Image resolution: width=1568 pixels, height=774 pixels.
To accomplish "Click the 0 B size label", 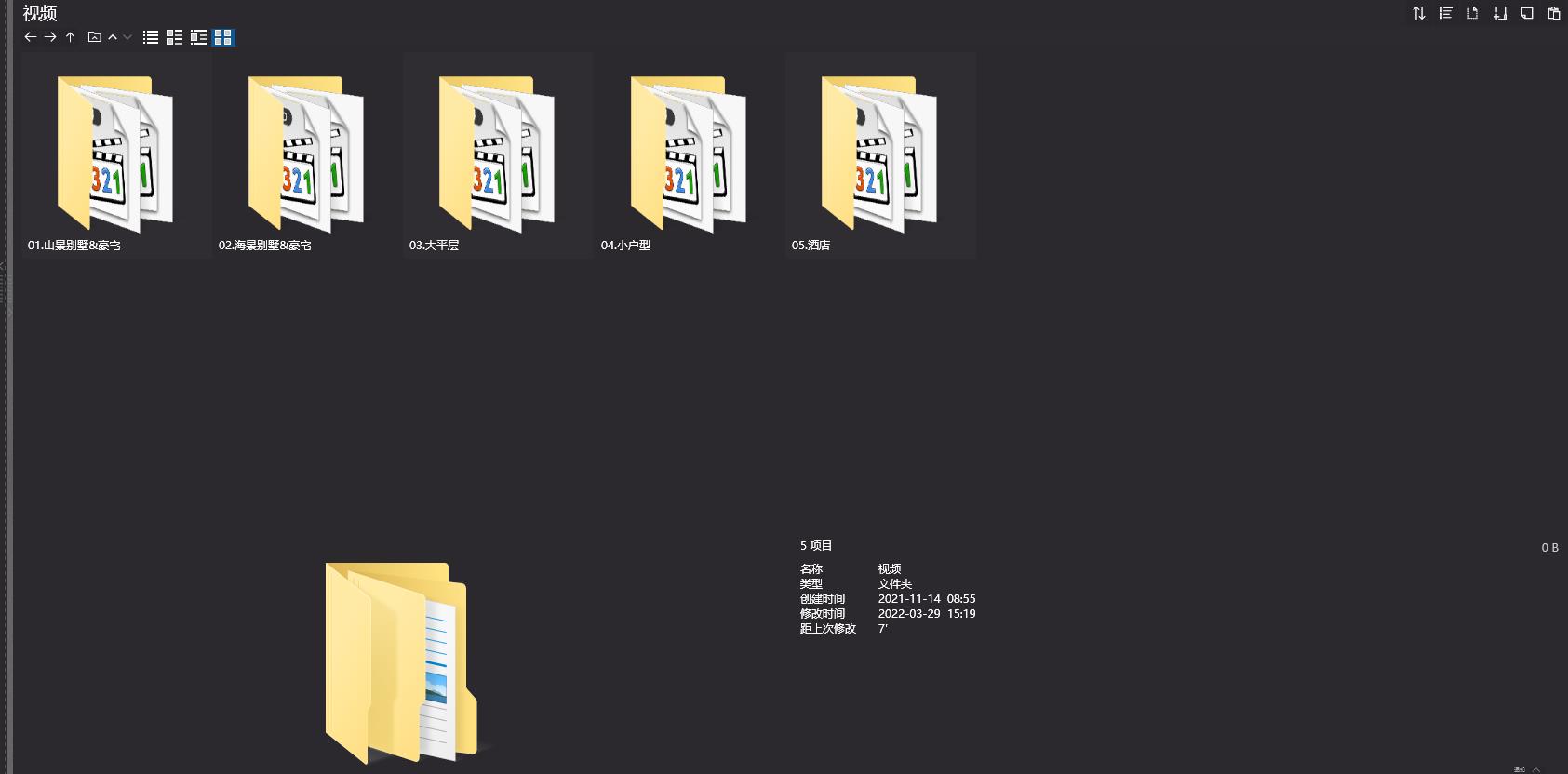I will (x=1549, y=548).
